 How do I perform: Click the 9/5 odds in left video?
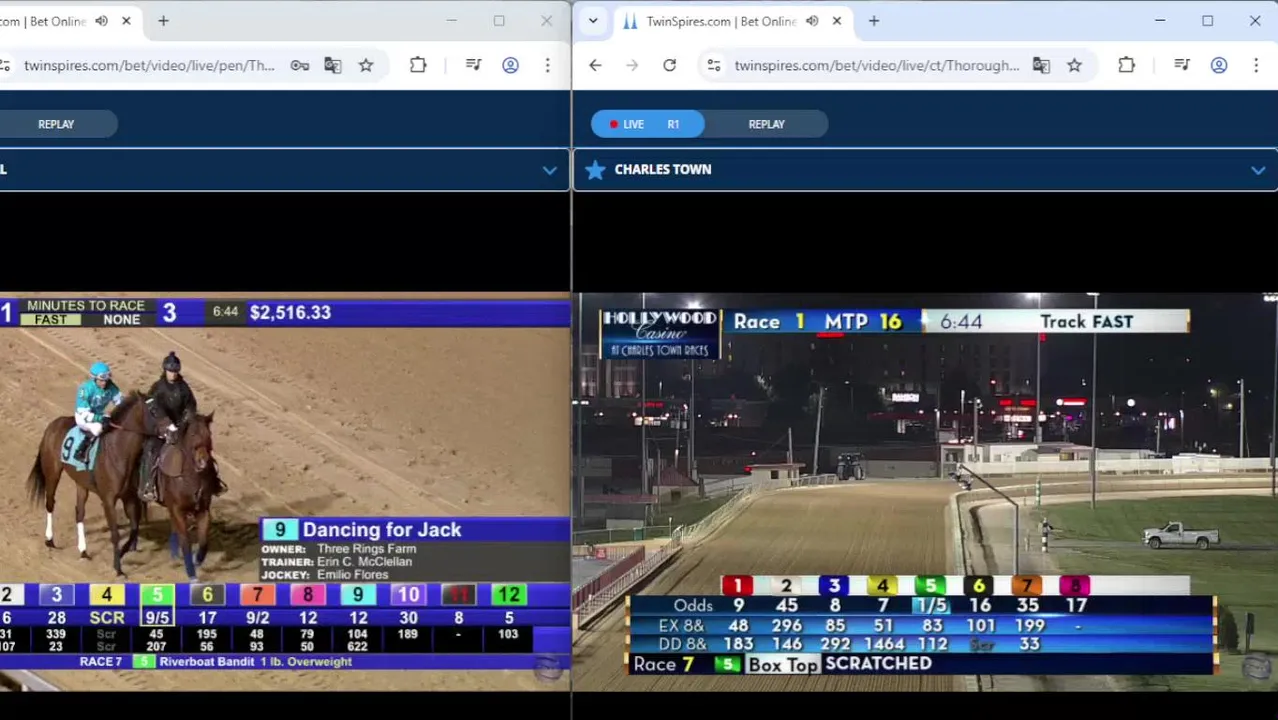pyautogui.click(x=157, y=618)
